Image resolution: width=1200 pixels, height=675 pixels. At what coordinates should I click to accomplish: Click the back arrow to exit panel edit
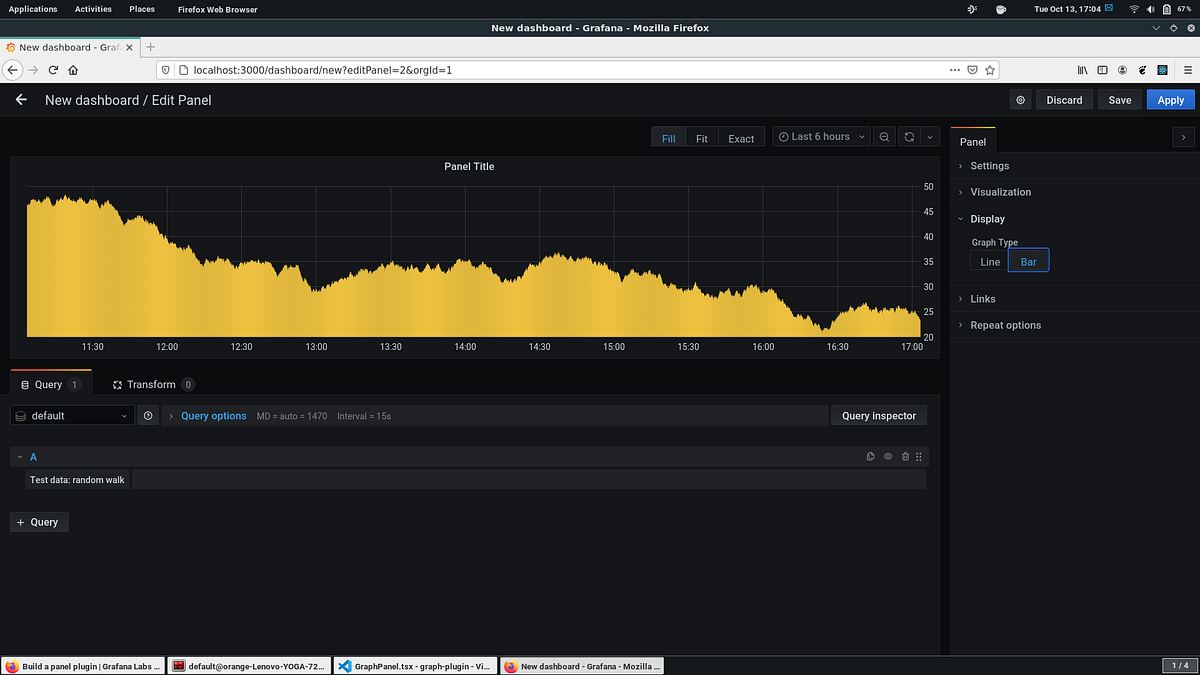20,100
